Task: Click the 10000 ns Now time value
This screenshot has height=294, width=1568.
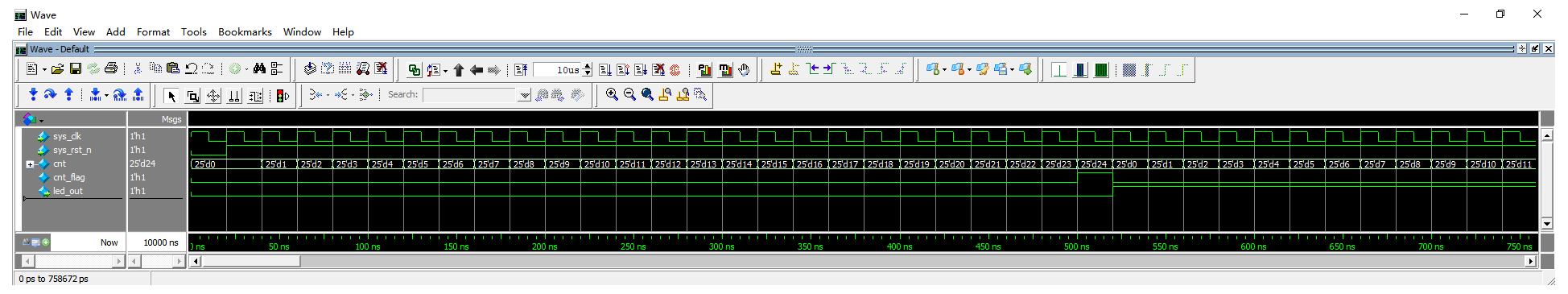Action: 161,242
